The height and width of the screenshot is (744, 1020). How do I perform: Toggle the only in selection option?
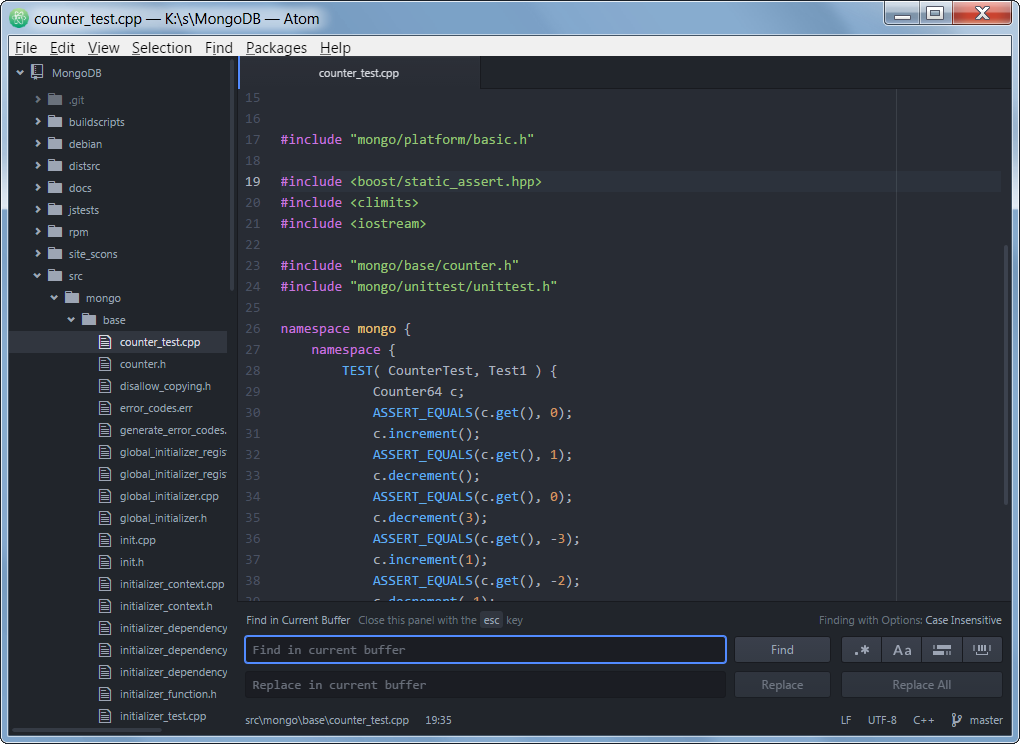941,650
